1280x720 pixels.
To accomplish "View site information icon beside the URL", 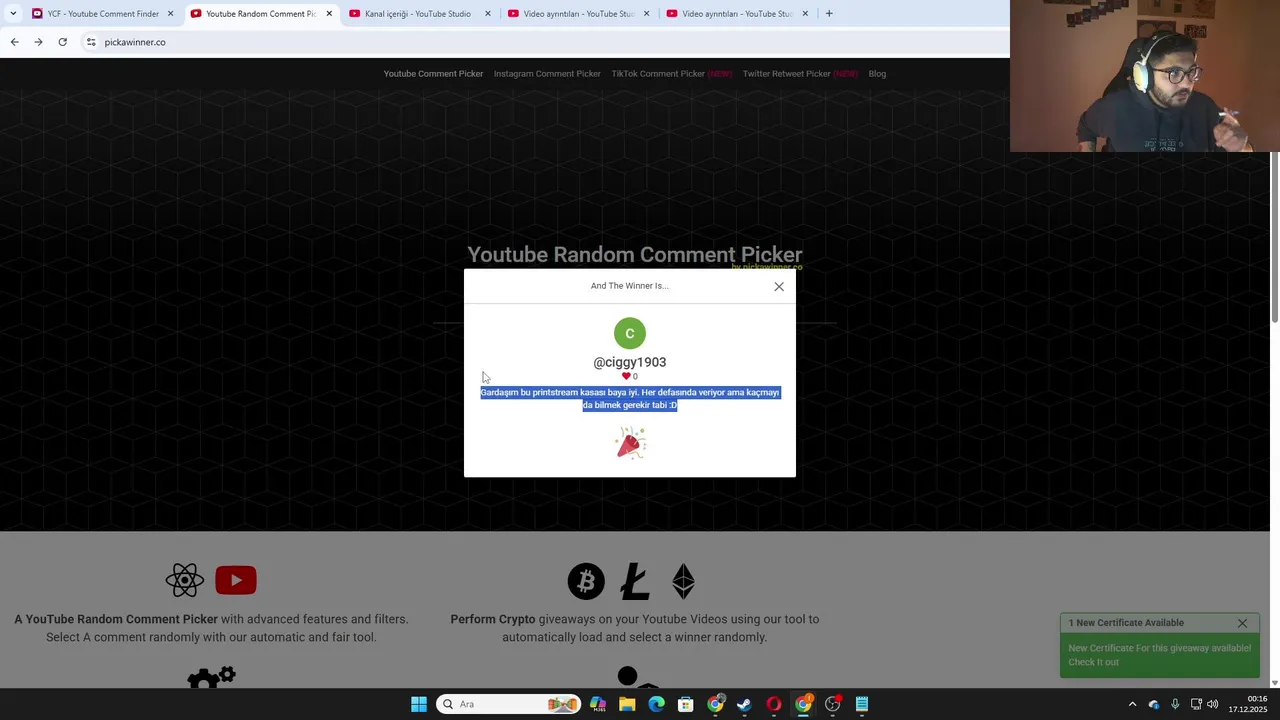I will tap(91, 42).
